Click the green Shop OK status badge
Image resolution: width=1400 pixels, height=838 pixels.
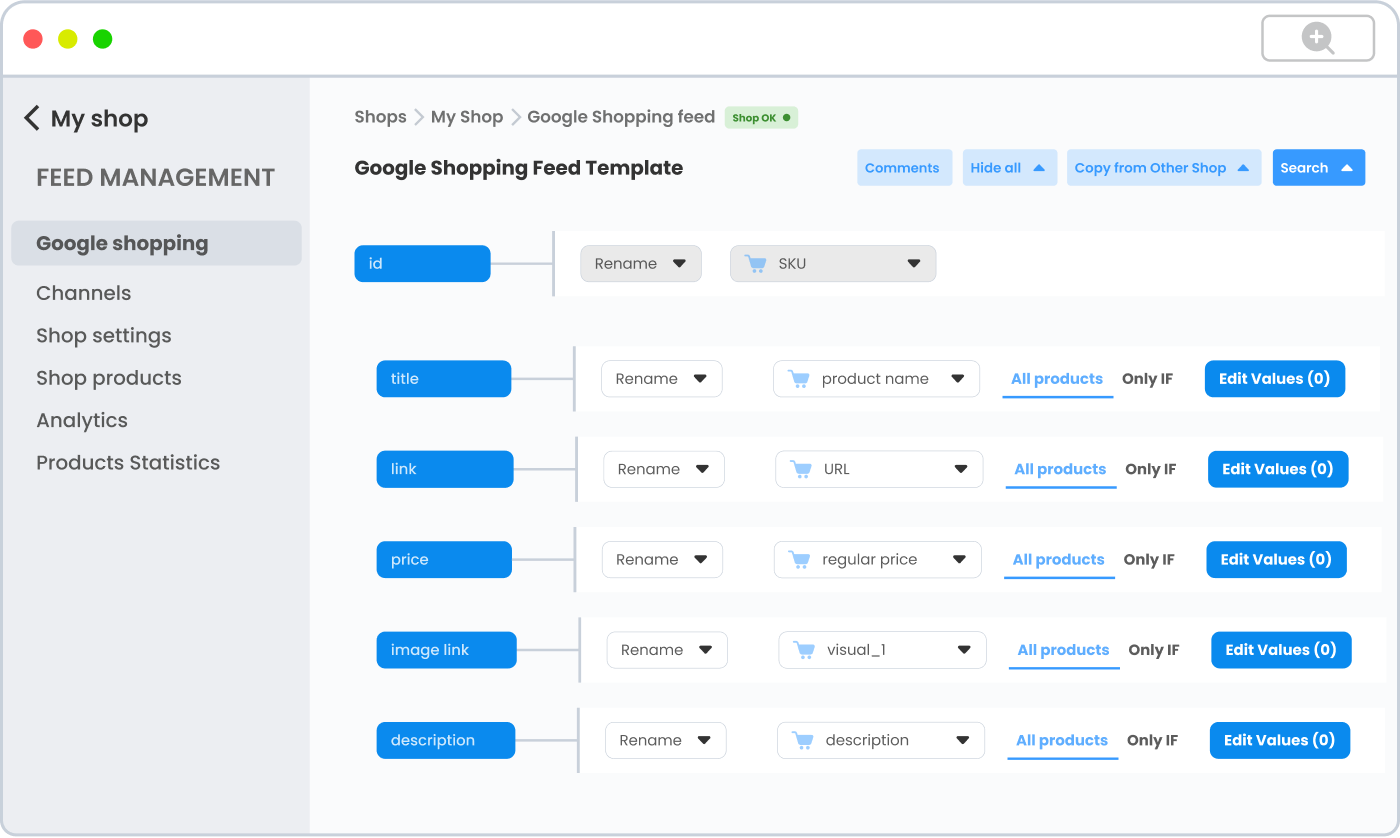coord(761,117)
